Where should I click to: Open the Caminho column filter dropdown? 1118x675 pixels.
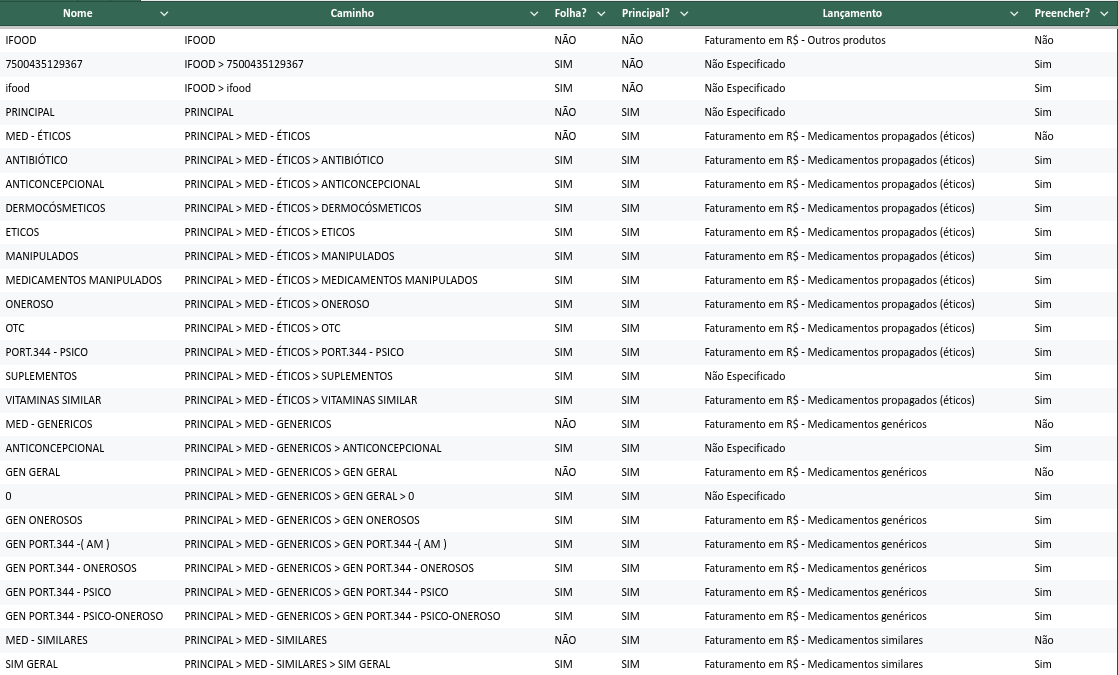coord(534,14)
